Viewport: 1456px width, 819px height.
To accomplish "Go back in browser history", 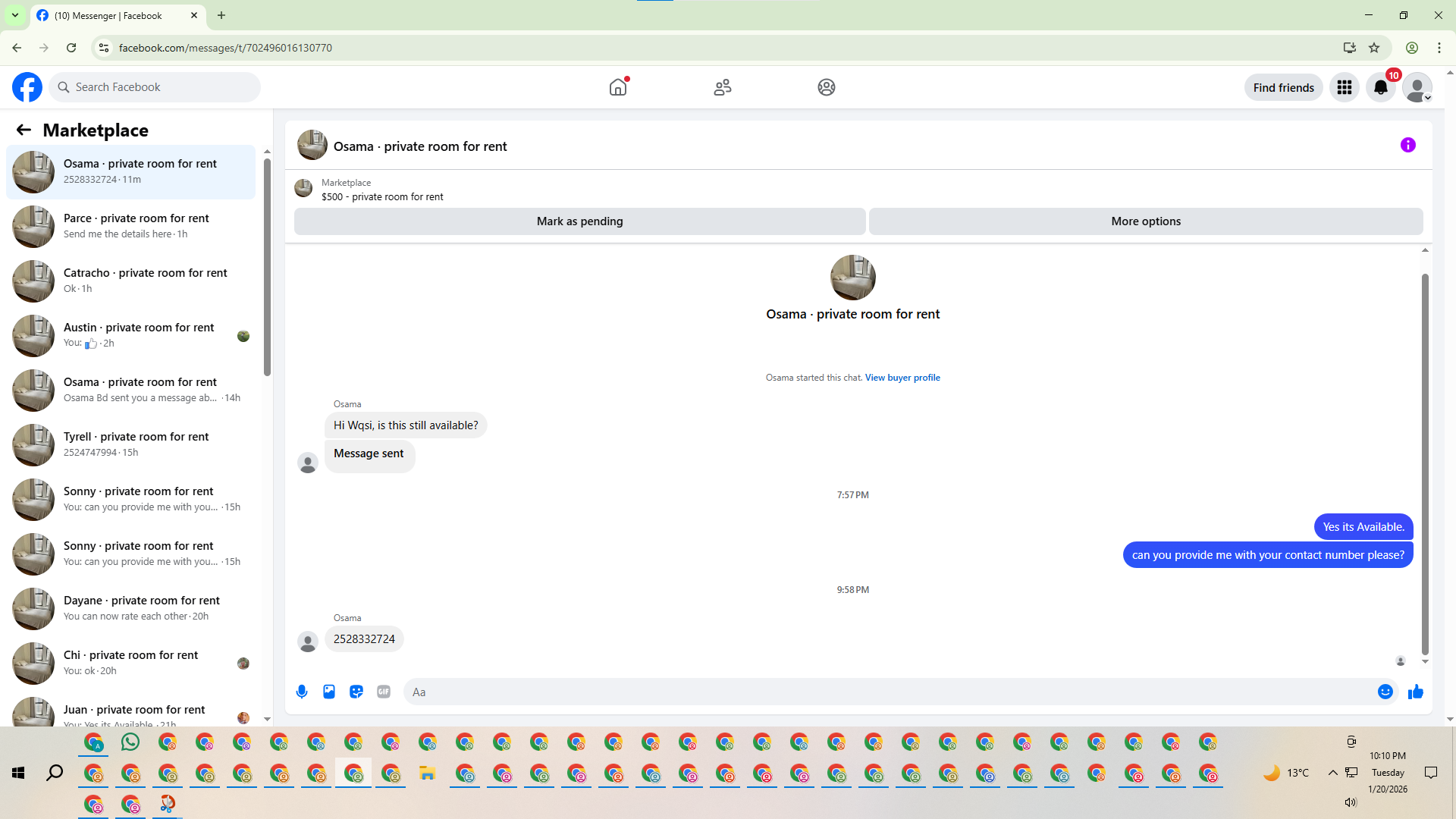I will (17, 48).
